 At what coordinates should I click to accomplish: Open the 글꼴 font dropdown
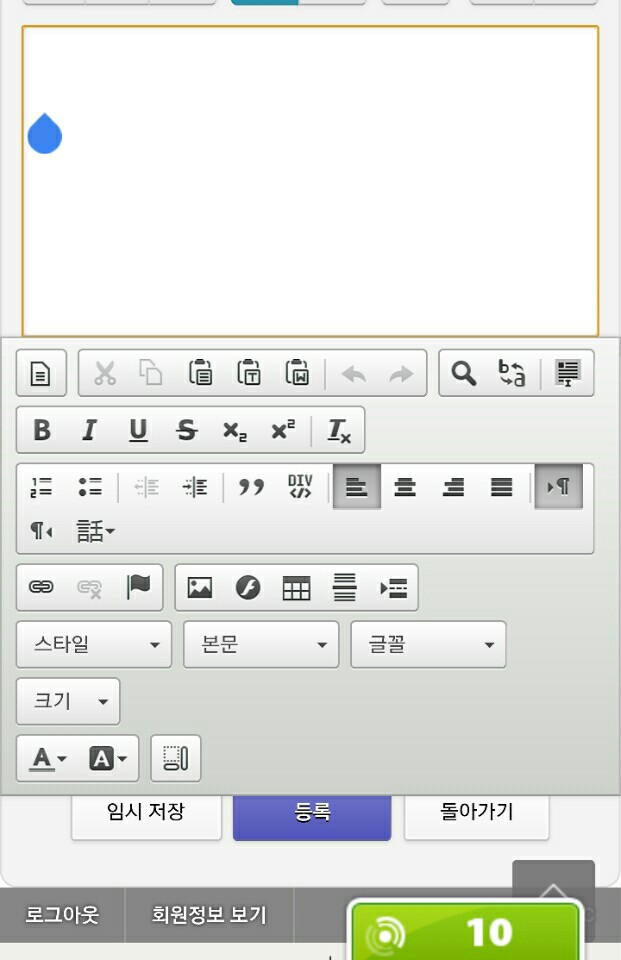[428, 644]
